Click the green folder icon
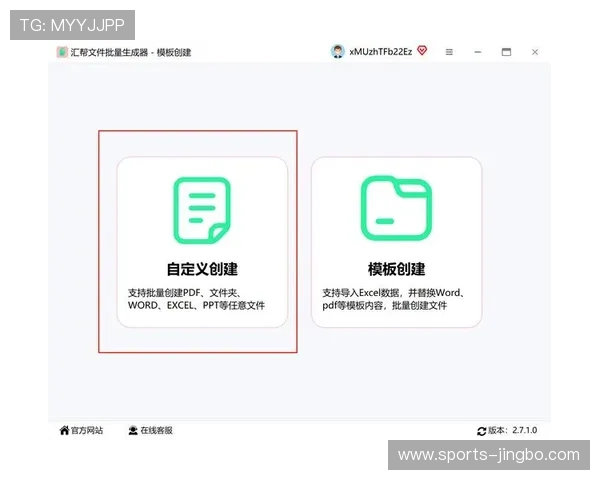The height and width of the screenshot is (480, 600). pos(396,208)
